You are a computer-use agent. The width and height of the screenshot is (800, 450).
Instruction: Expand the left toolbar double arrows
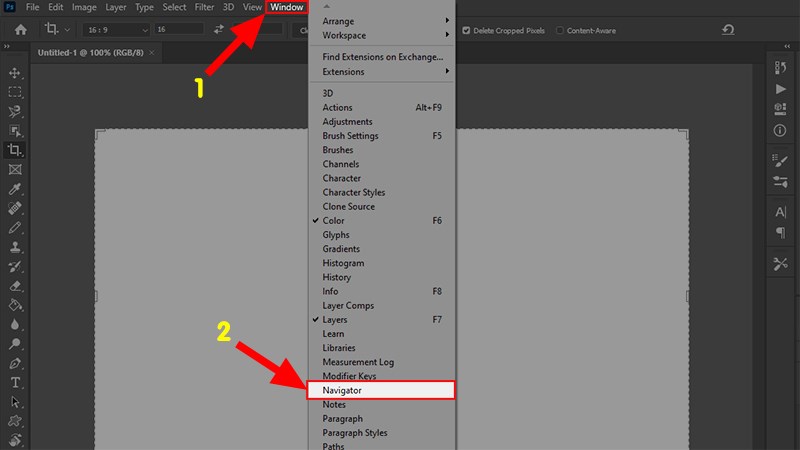(7, 46)
